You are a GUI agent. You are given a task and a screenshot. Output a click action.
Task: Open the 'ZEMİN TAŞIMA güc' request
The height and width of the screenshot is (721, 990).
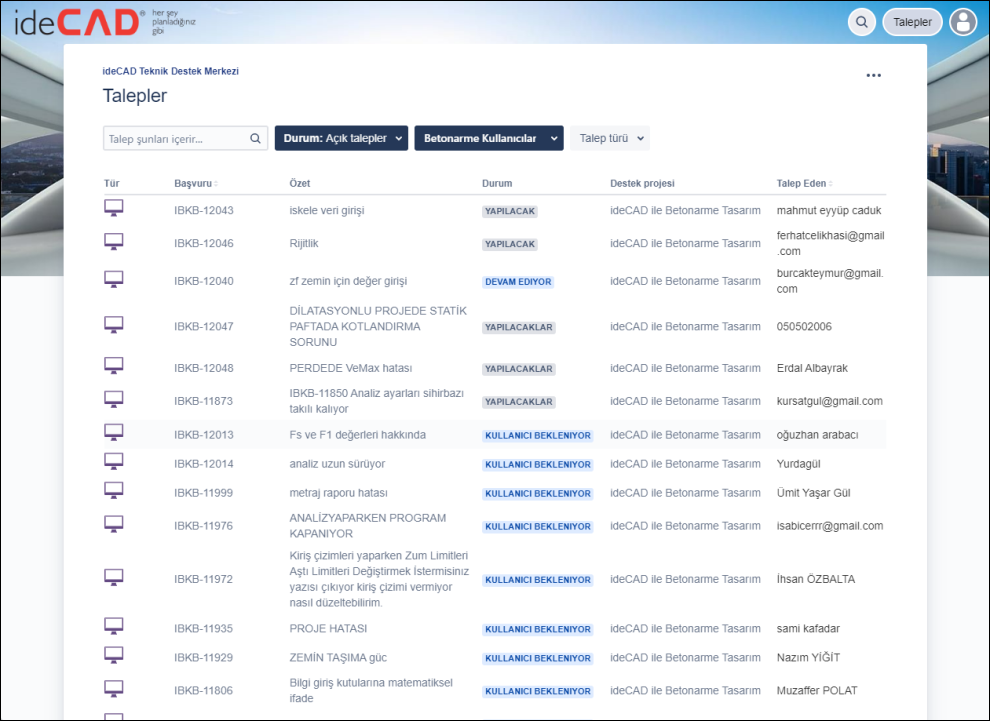tap(337, 657)
